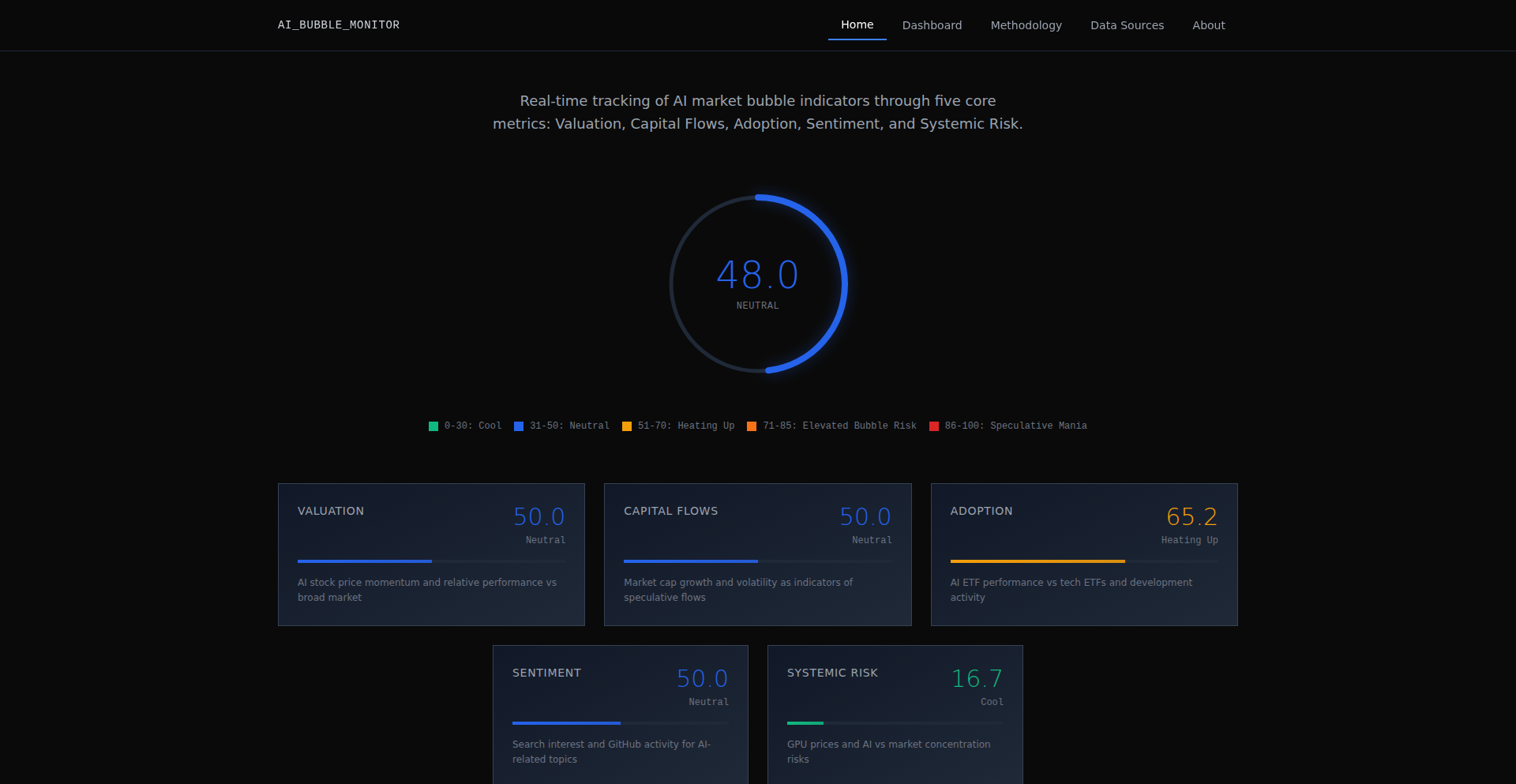The image size is (1516, 784).
Task: Click the AI_BUBBLE_MONITOR logo
Action: (338, 24)
